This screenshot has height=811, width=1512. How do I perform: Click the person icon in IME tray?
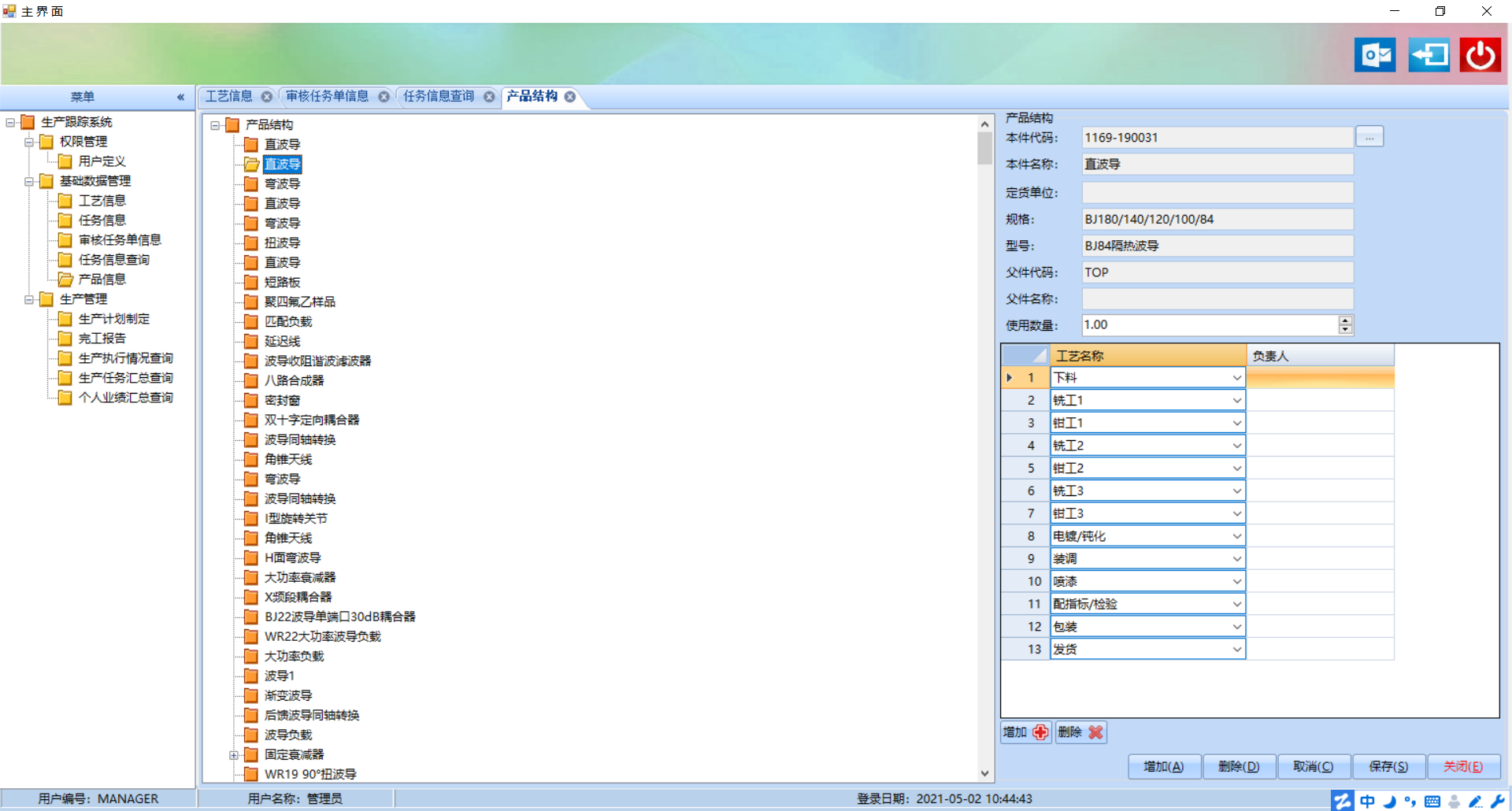pos(1454,801)
